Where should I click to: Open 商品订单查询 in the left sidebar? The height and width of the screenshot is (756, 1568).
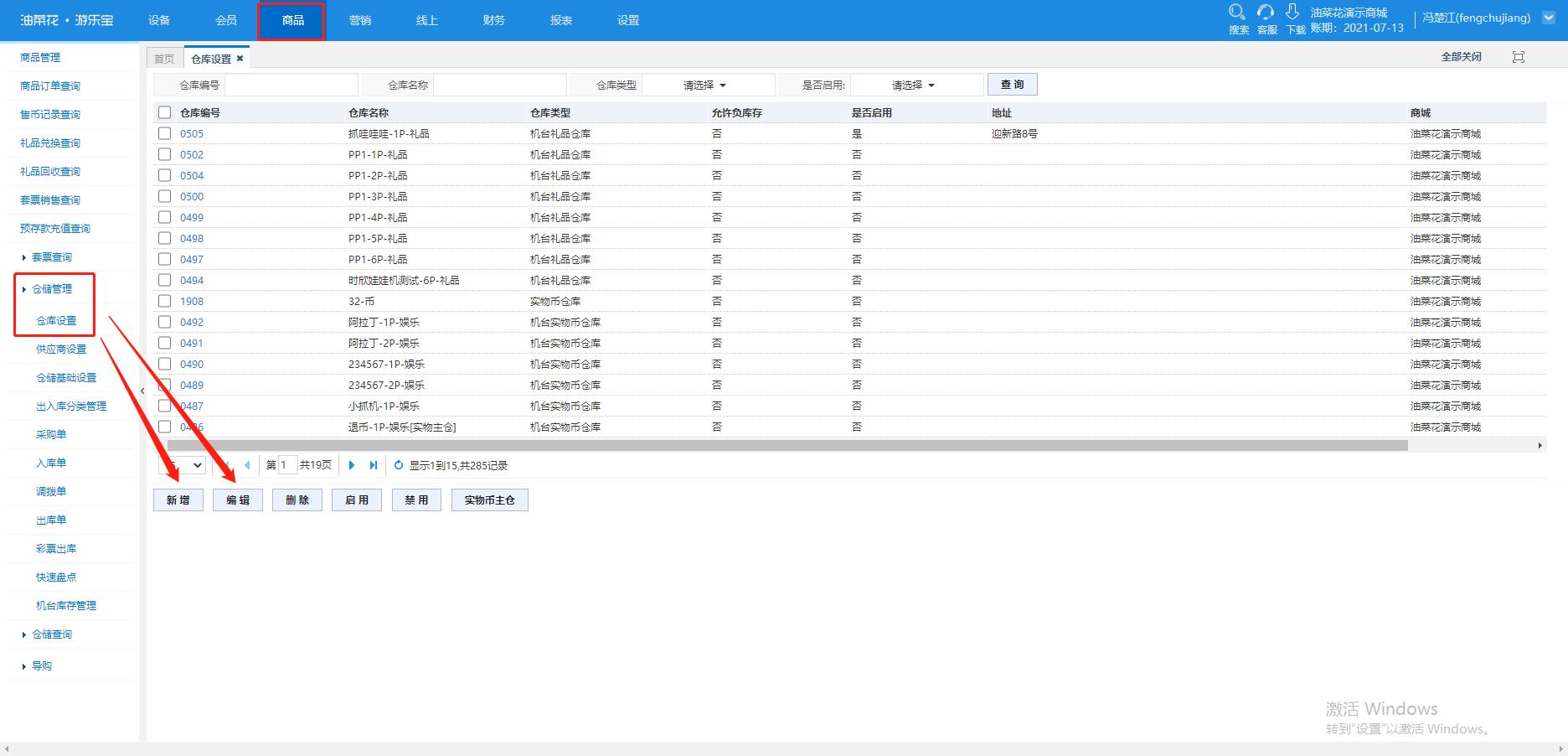click(50, 86)
